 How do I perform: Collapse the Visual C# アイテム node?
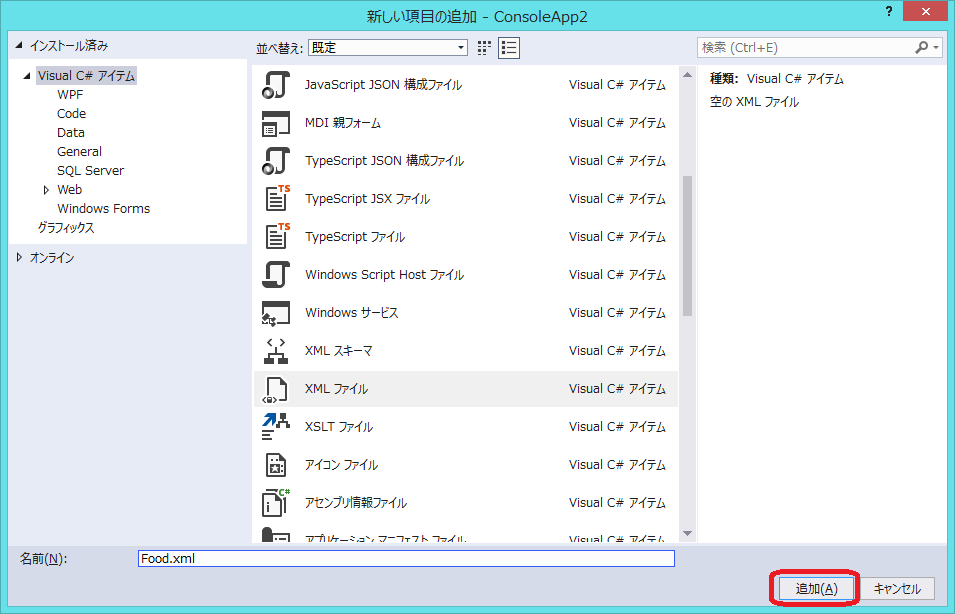pyautogui.click(x=27, y=76)
